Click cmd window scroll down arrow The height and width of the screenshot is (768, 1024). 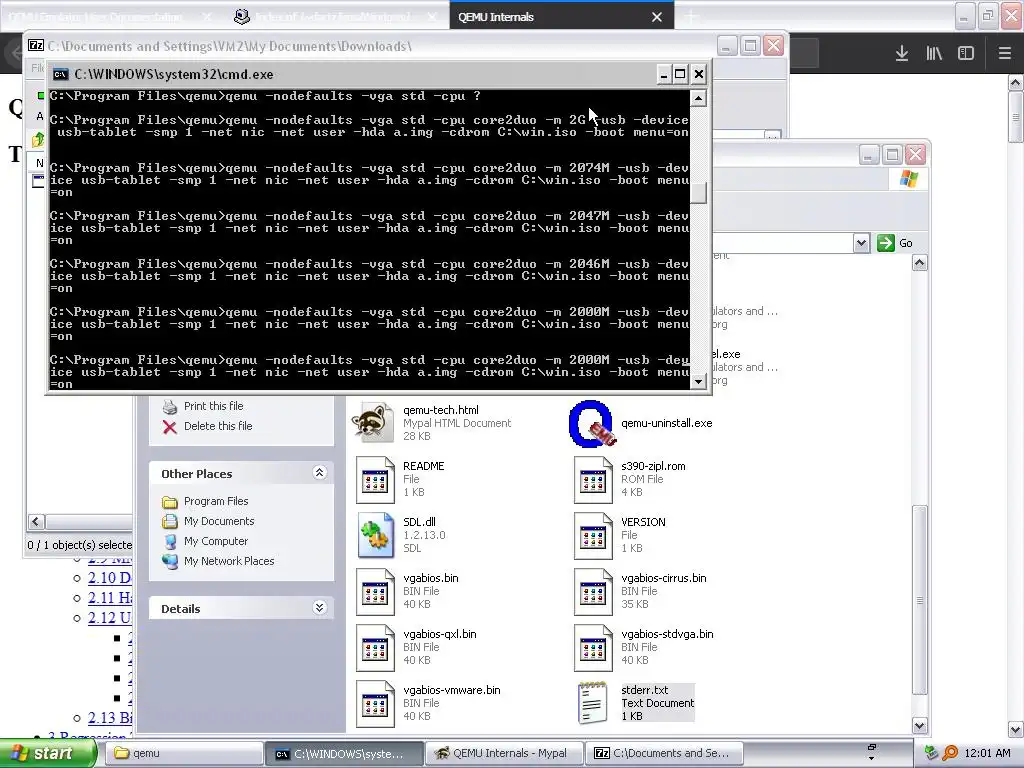[698, 381]
